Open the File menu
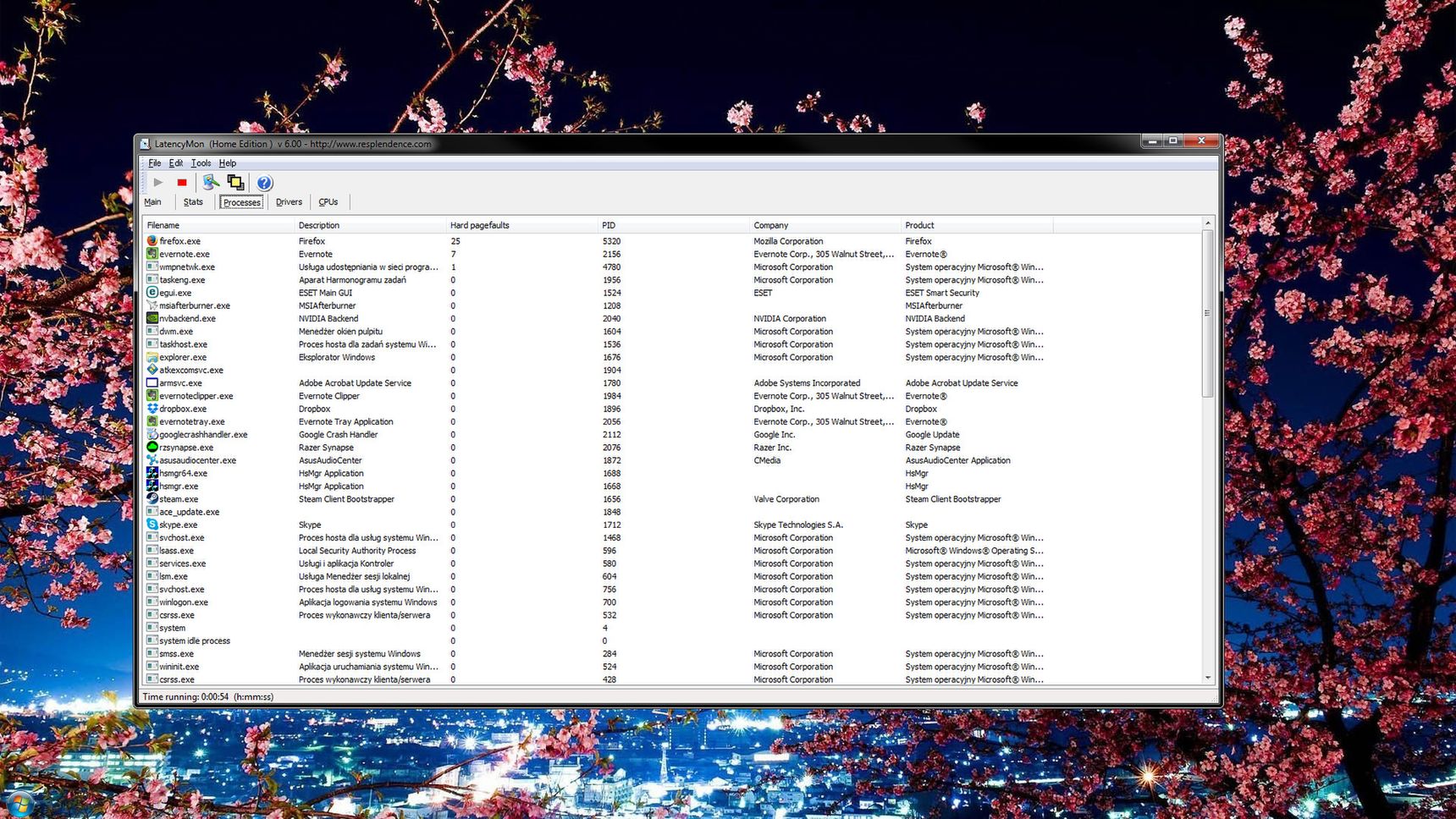The height and width of the screenshot is (819, 1456). coord(155,163)
